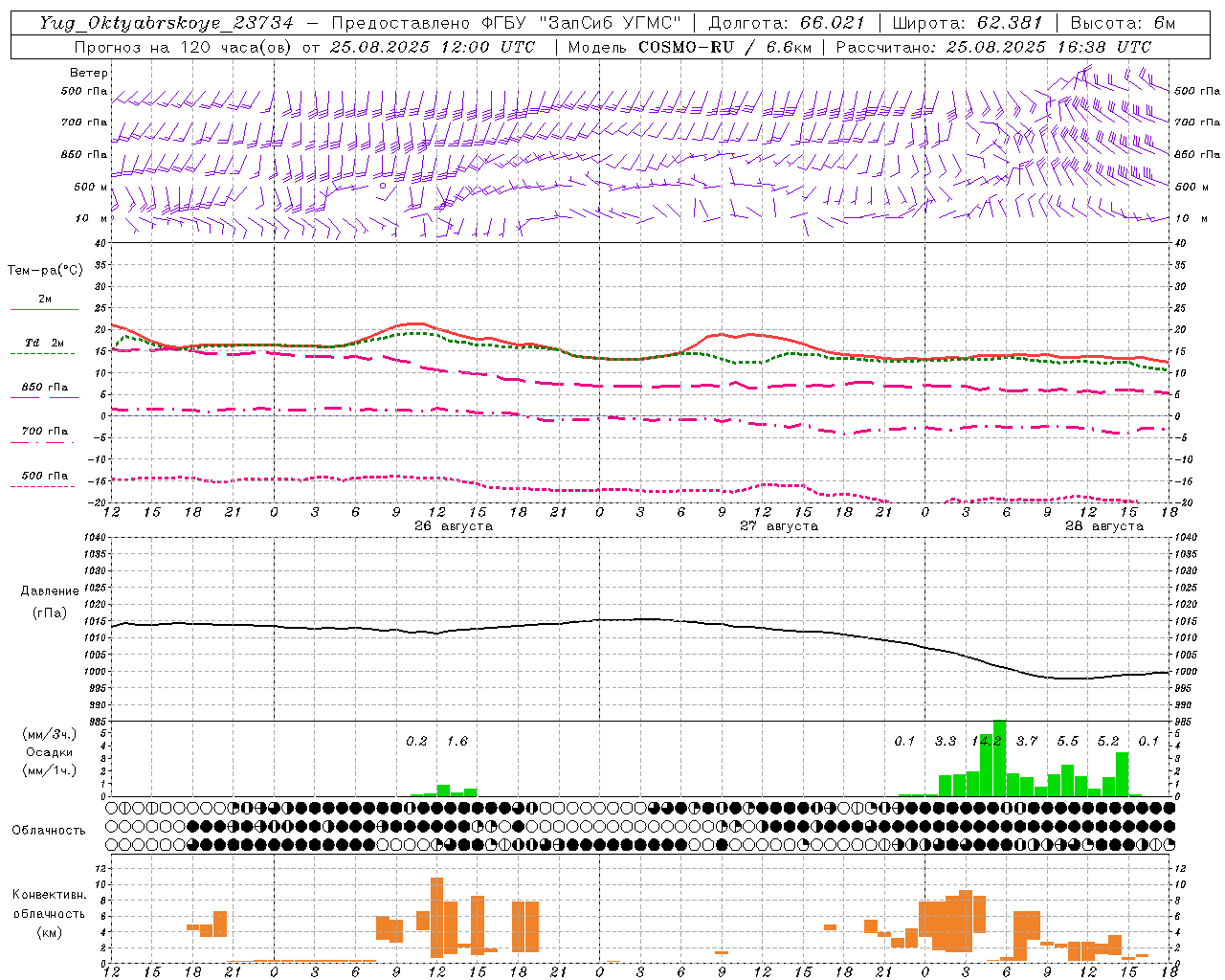Click the 3.7 precipitation total

1027,742
